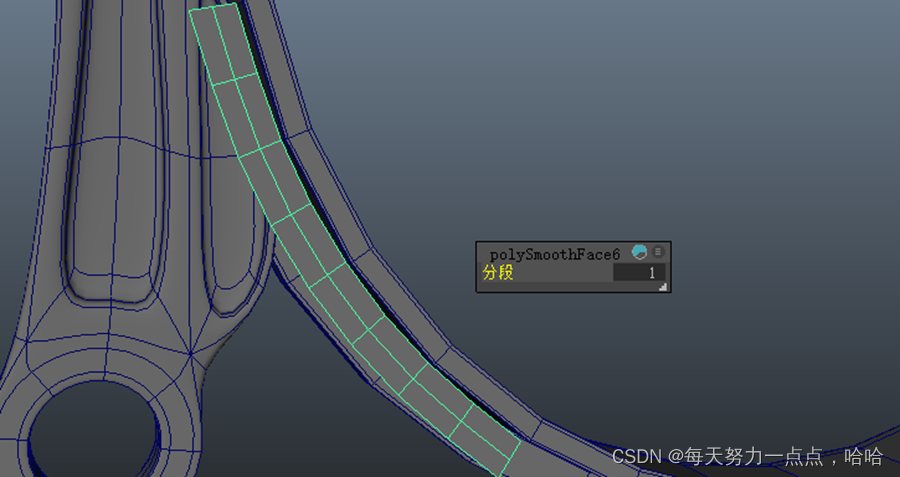
Task: Select the yellow 分段 attribute label
Action: click(498, 273)
